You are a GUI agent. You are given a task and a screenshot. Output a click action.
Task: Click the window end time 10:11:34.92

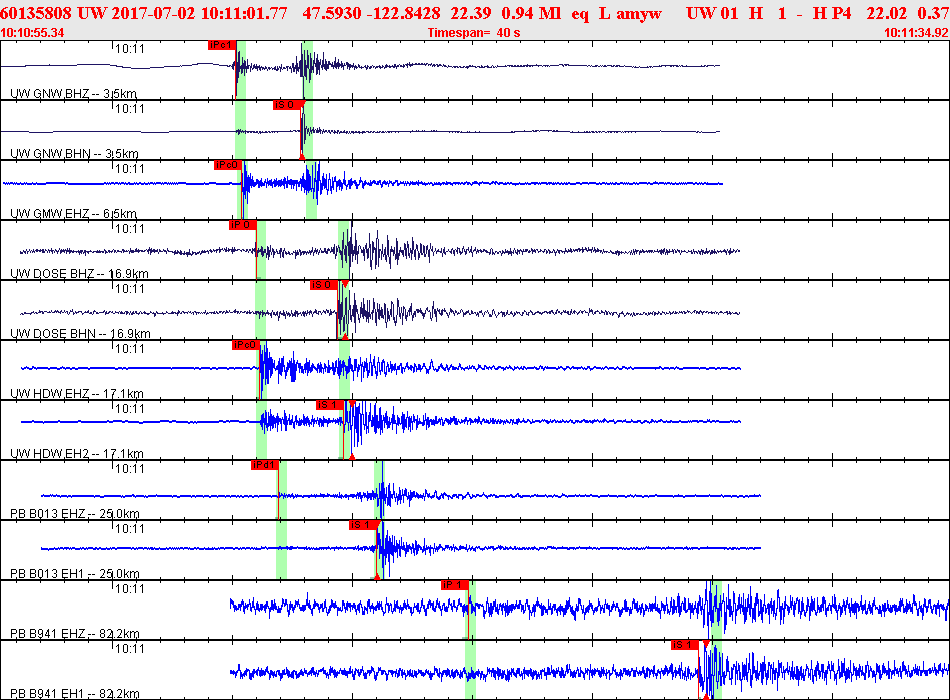click(917, 33)
